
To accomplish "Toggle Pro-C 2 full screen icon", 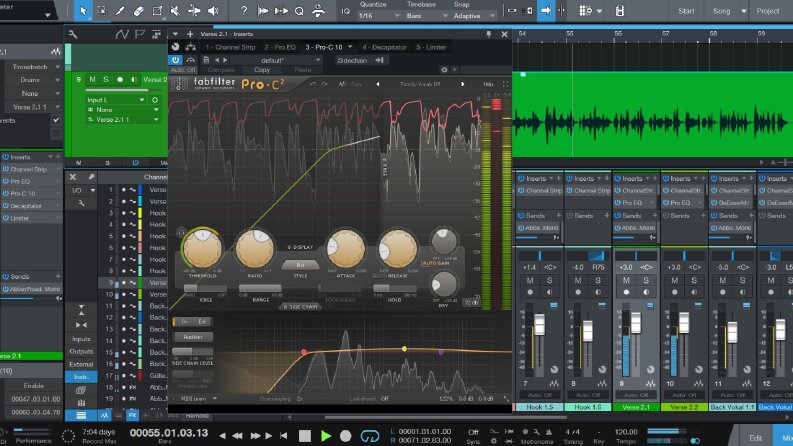I will [505, 84].
